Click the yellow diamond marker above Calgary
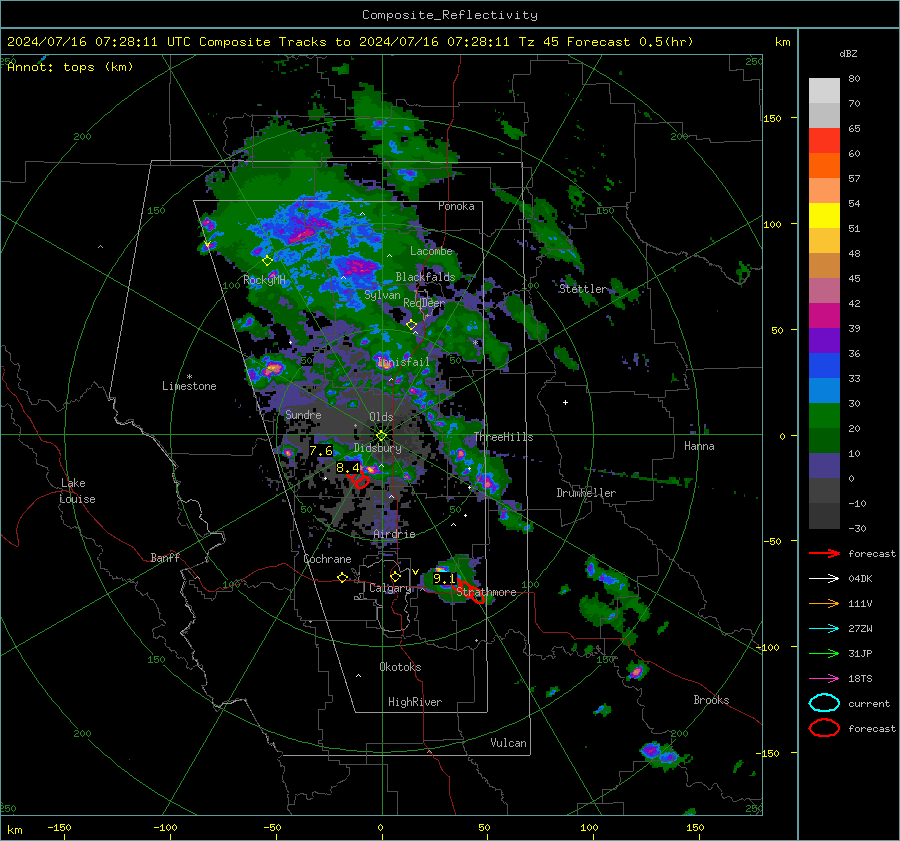Viewport: 900px width, 841px height. [395, 576]
